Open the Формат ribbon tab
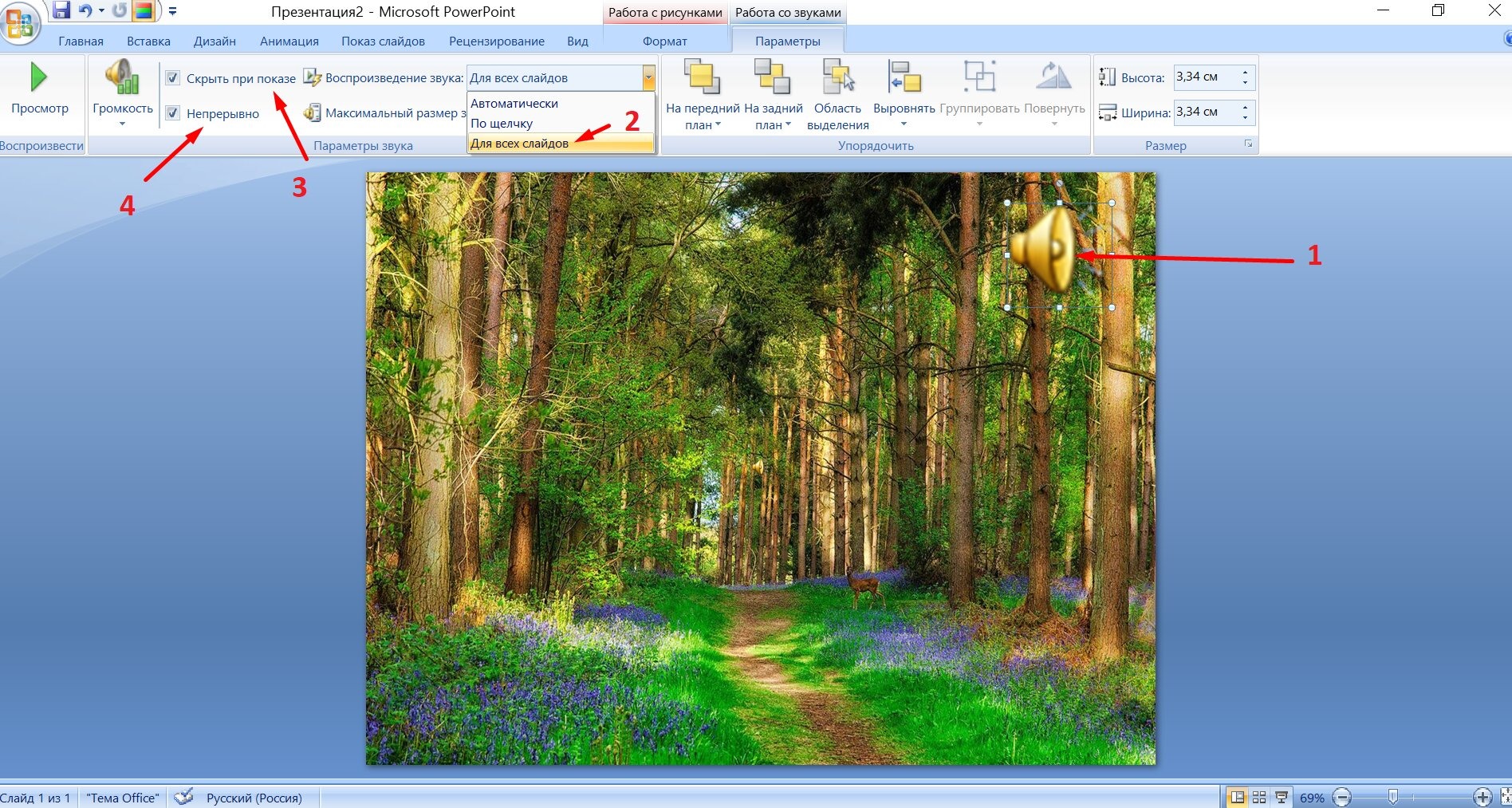The height and width of the screenshot is (808, 1512). 664,41
